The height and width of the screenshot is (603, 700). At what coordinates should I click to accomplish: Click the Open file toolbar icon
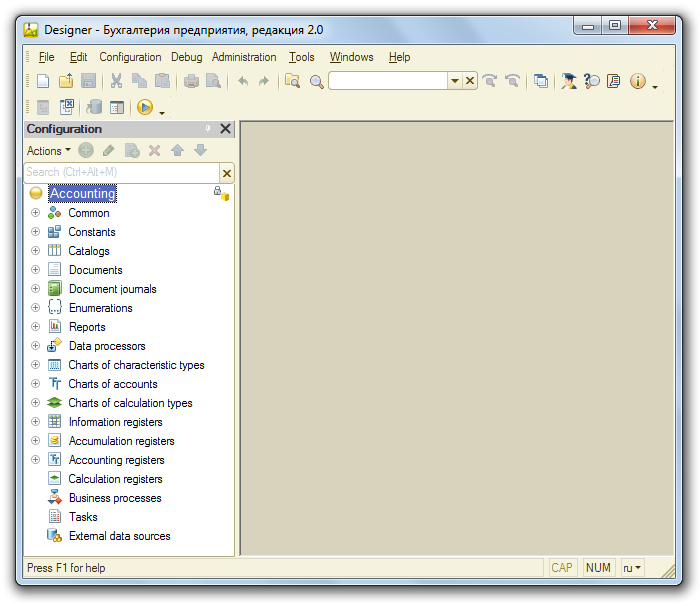[66, 81]
